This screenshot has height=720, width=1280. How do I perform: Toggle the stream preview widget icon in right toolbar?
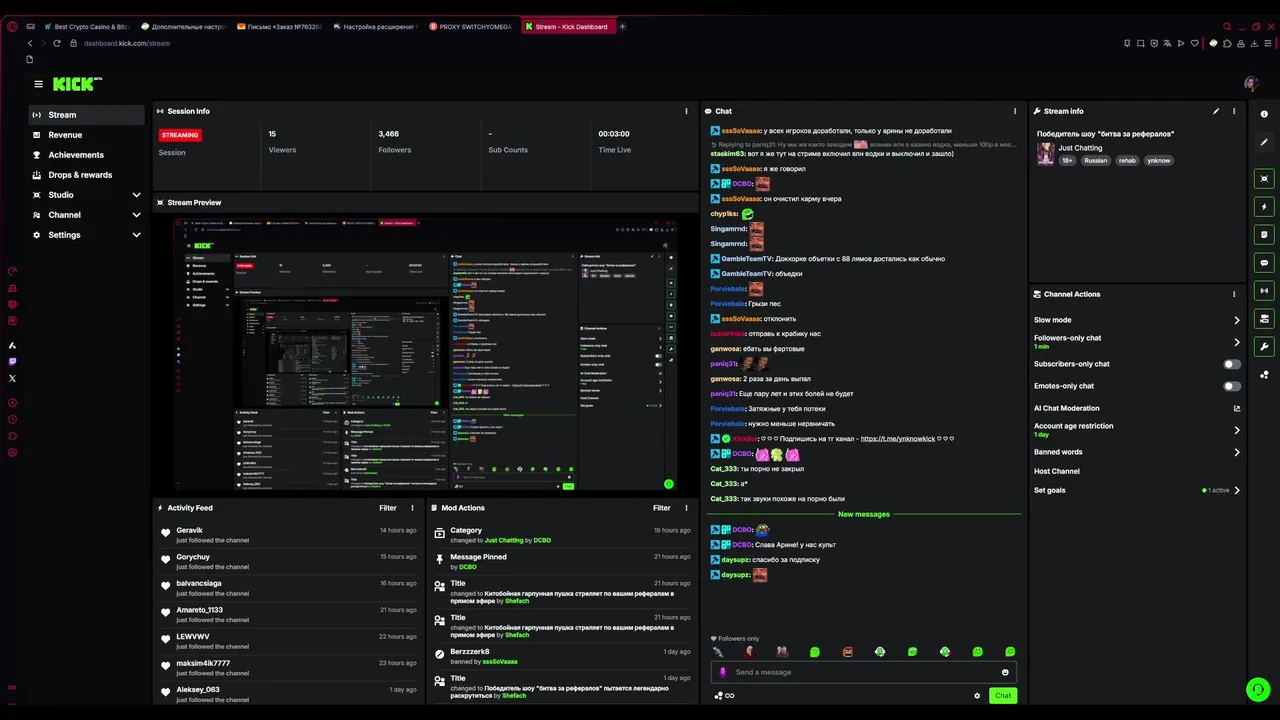(1264, 179)
